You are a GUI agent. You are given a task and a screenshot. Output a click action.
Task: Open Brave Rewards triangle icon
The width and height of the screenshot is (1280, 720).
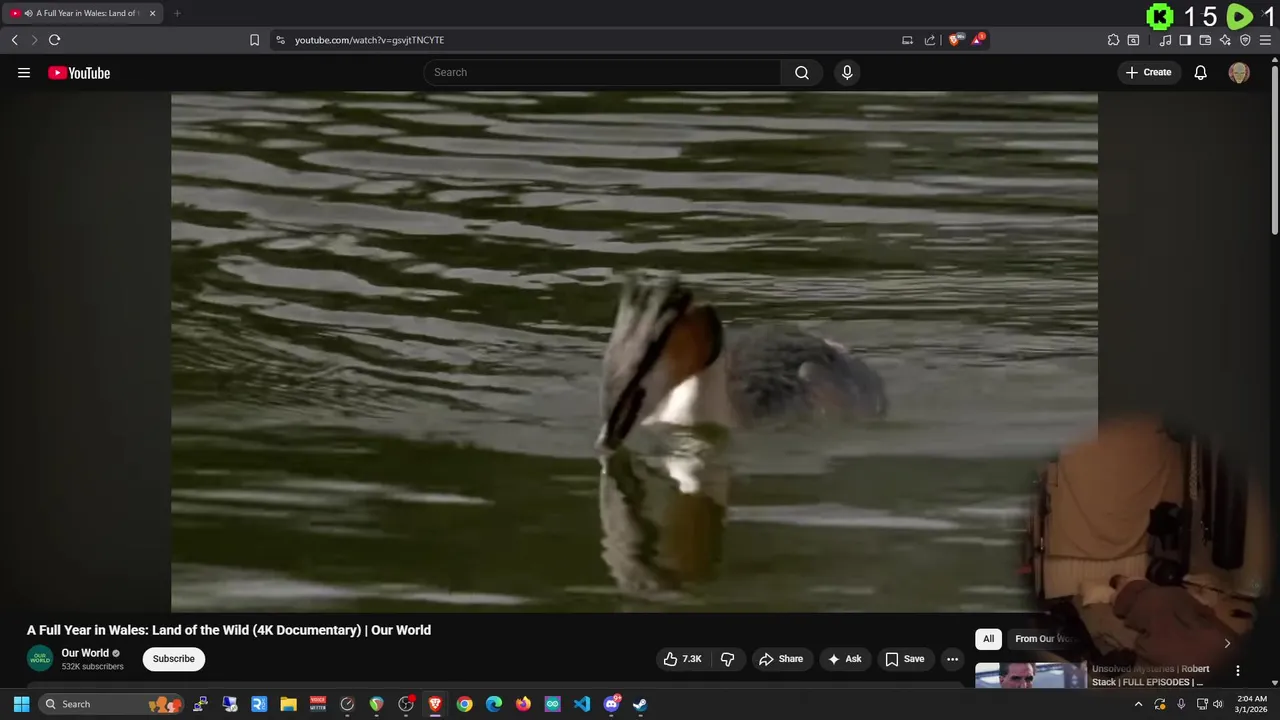(978, 40)
